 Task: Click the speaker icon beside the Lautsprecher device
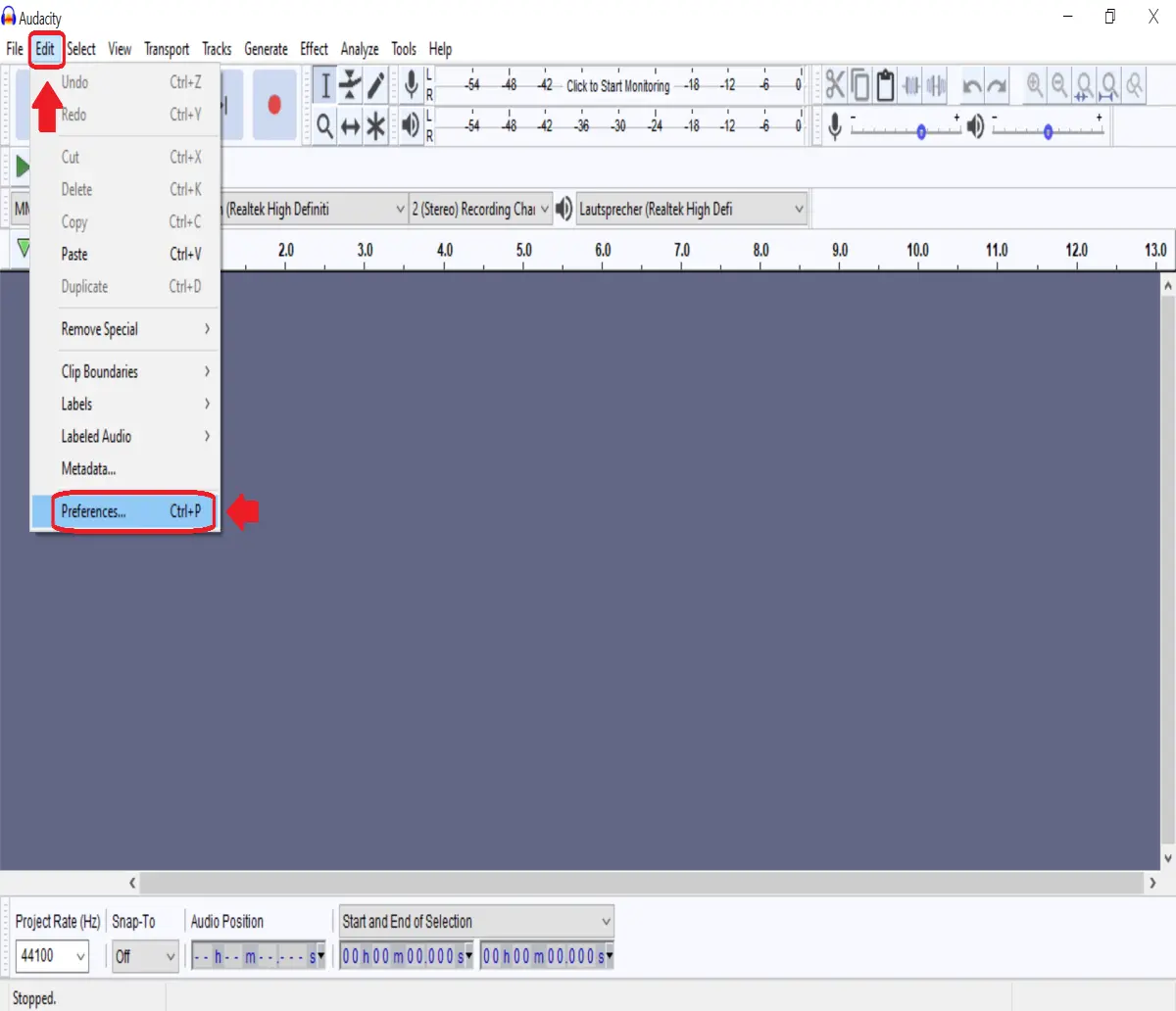click(564, 209)
